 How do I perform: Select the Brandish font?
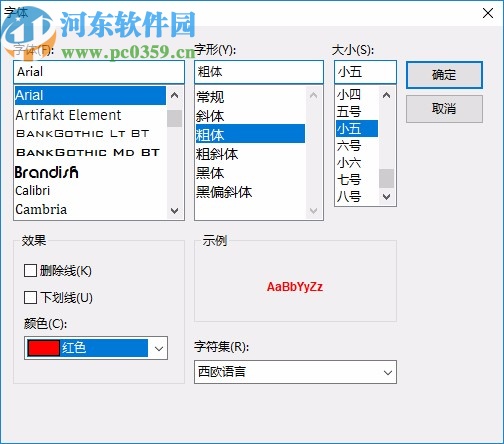(90, 172)
